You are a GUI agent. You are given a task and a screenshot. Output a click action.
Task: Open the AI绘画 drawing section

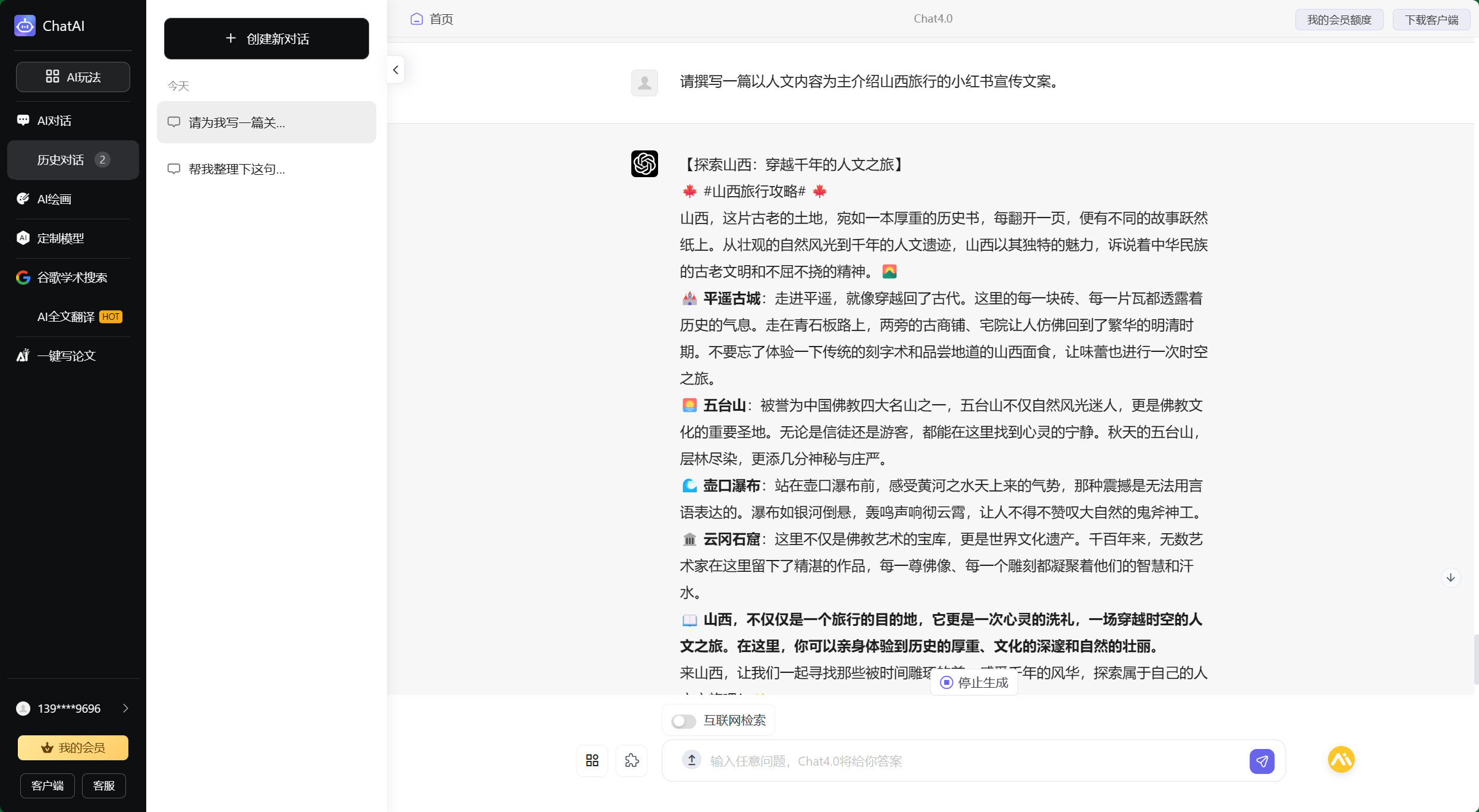tap(54, 199)
